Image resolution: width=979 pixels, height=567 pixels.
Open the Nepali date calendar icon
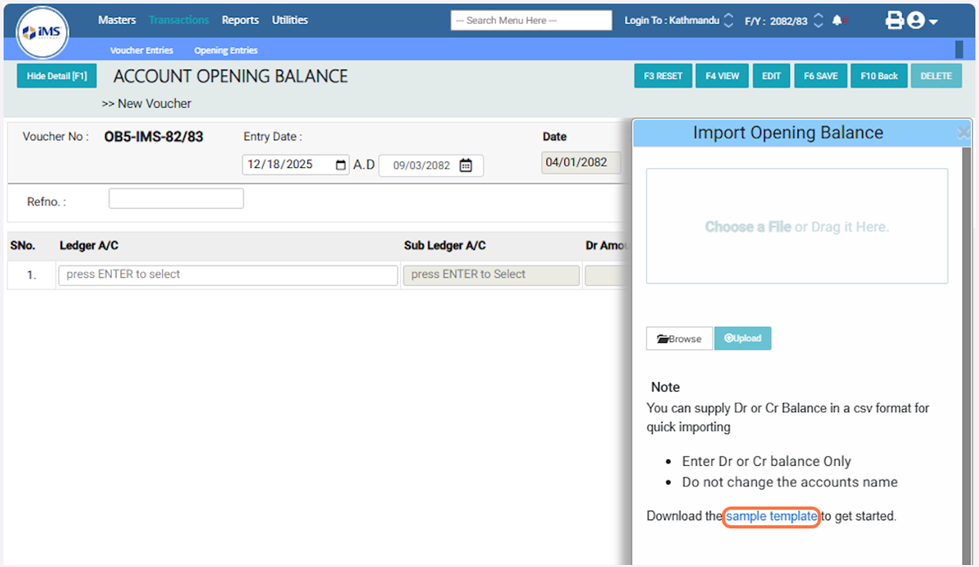click(x=466, y=166)
